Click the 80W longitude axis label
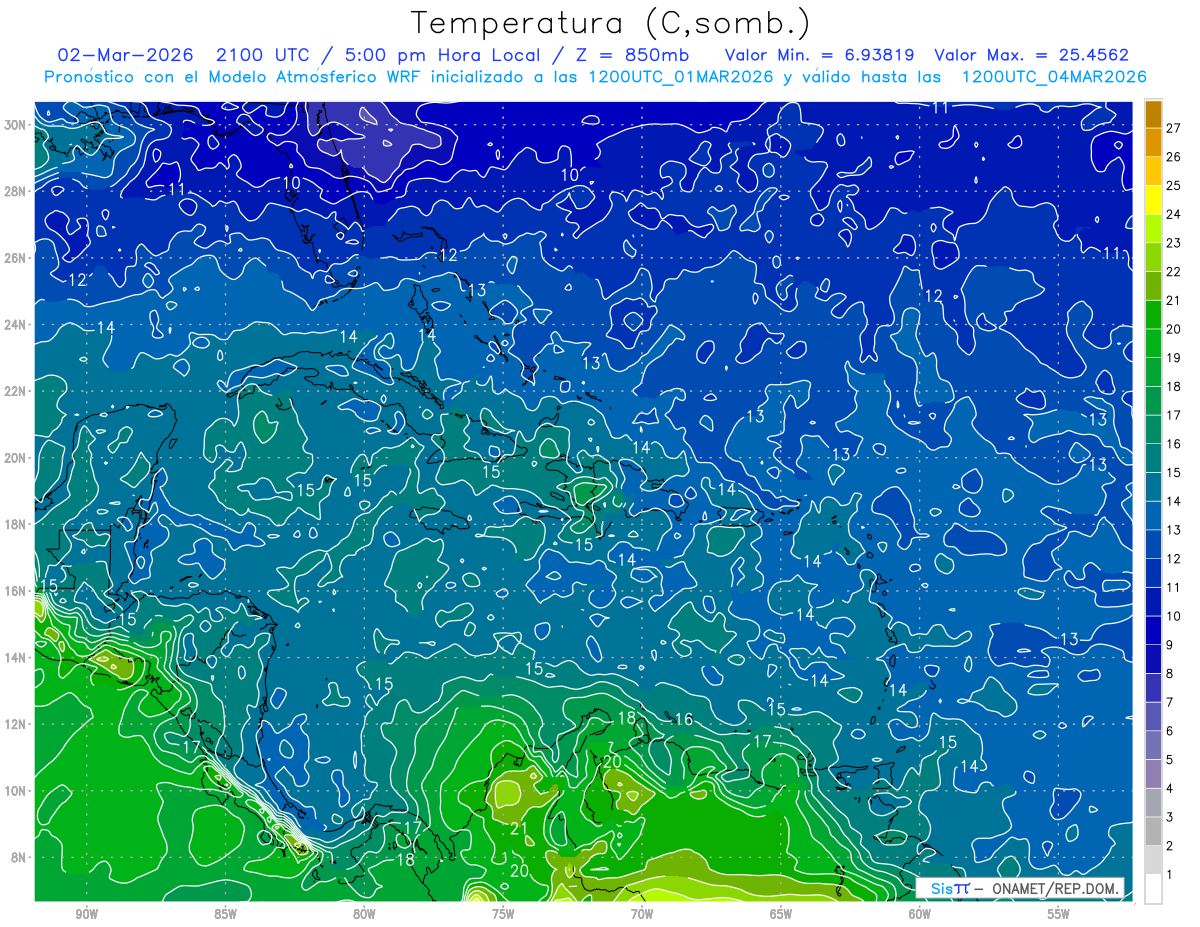Image resolution: width=1200 pixels, height=927 pixels. tap(364, 914)
